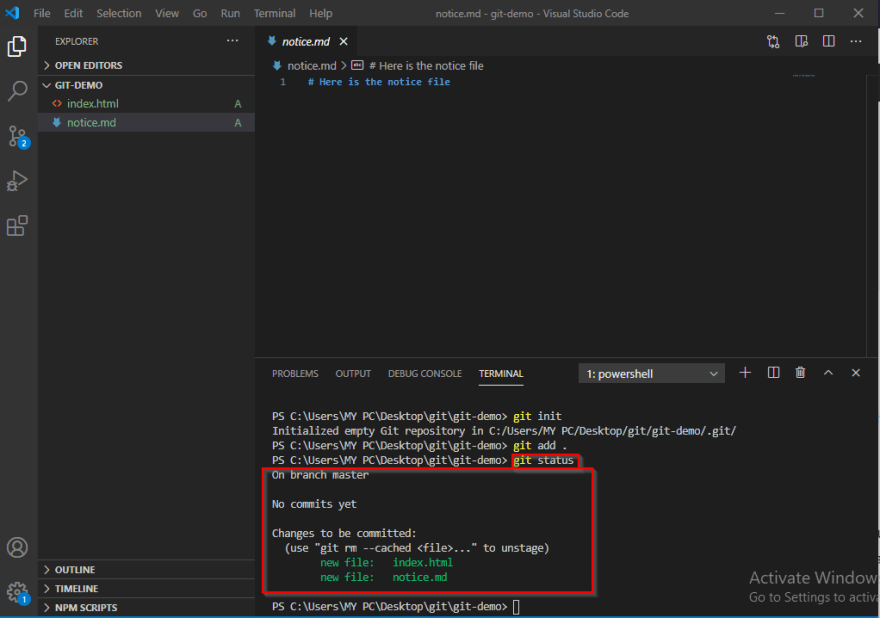The height and width of the screenshot is (618, 880).
Task: Kill the terminal with trash icon
Action: click(800, 373)
